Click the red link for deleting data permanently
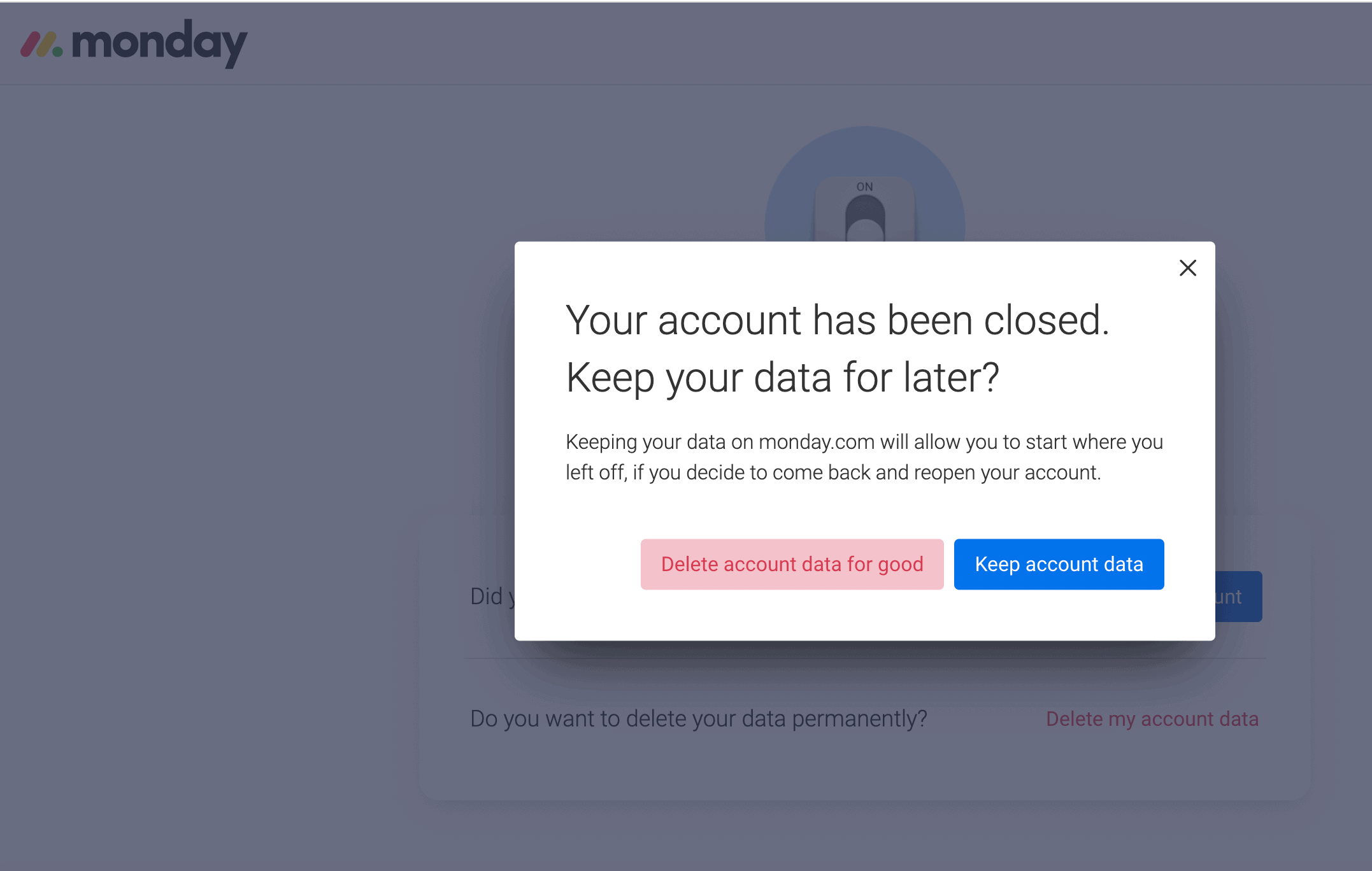This screenshot has height=871, width=1372. click(x=1152, y=719)
